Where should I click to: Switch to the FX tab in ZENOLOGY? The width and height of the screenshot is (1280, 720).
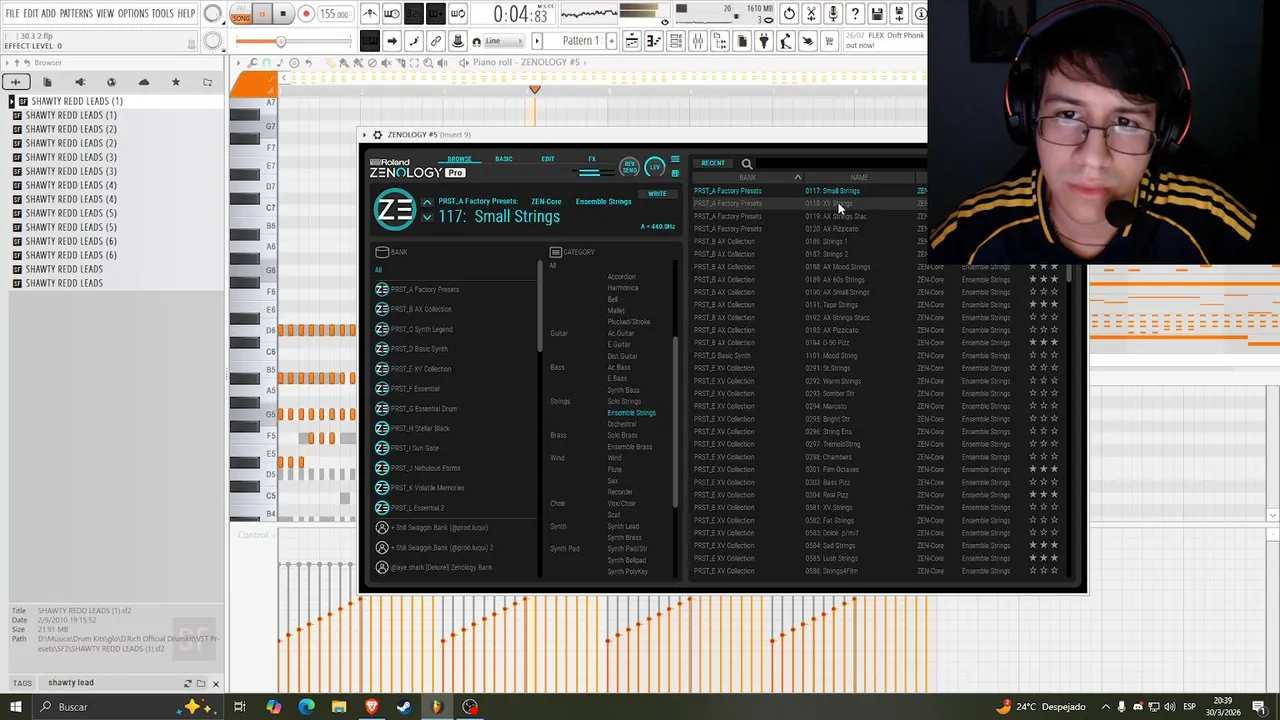click(x=591, y=159)
